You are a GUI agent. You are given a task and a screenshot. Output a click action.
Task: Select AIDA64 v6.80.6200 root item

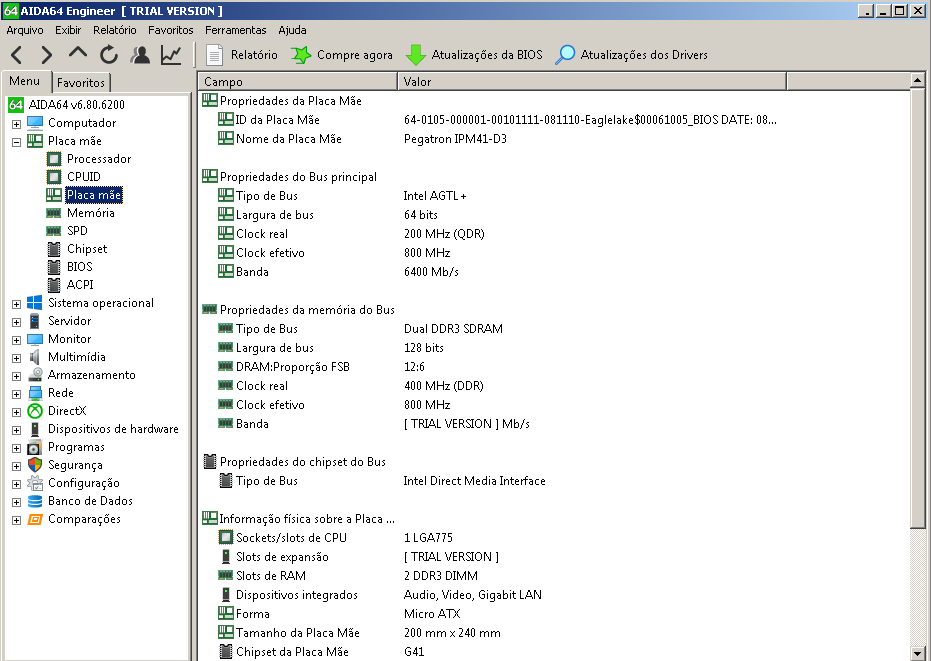tap(77, 105)
